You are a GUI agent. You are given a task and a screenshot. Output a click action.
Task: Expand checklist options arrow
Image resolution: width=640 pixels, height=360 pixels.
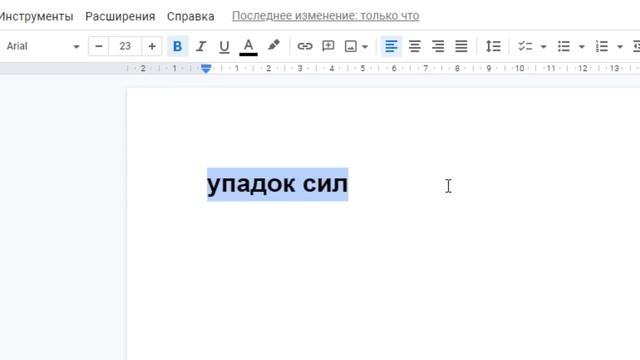543,47
